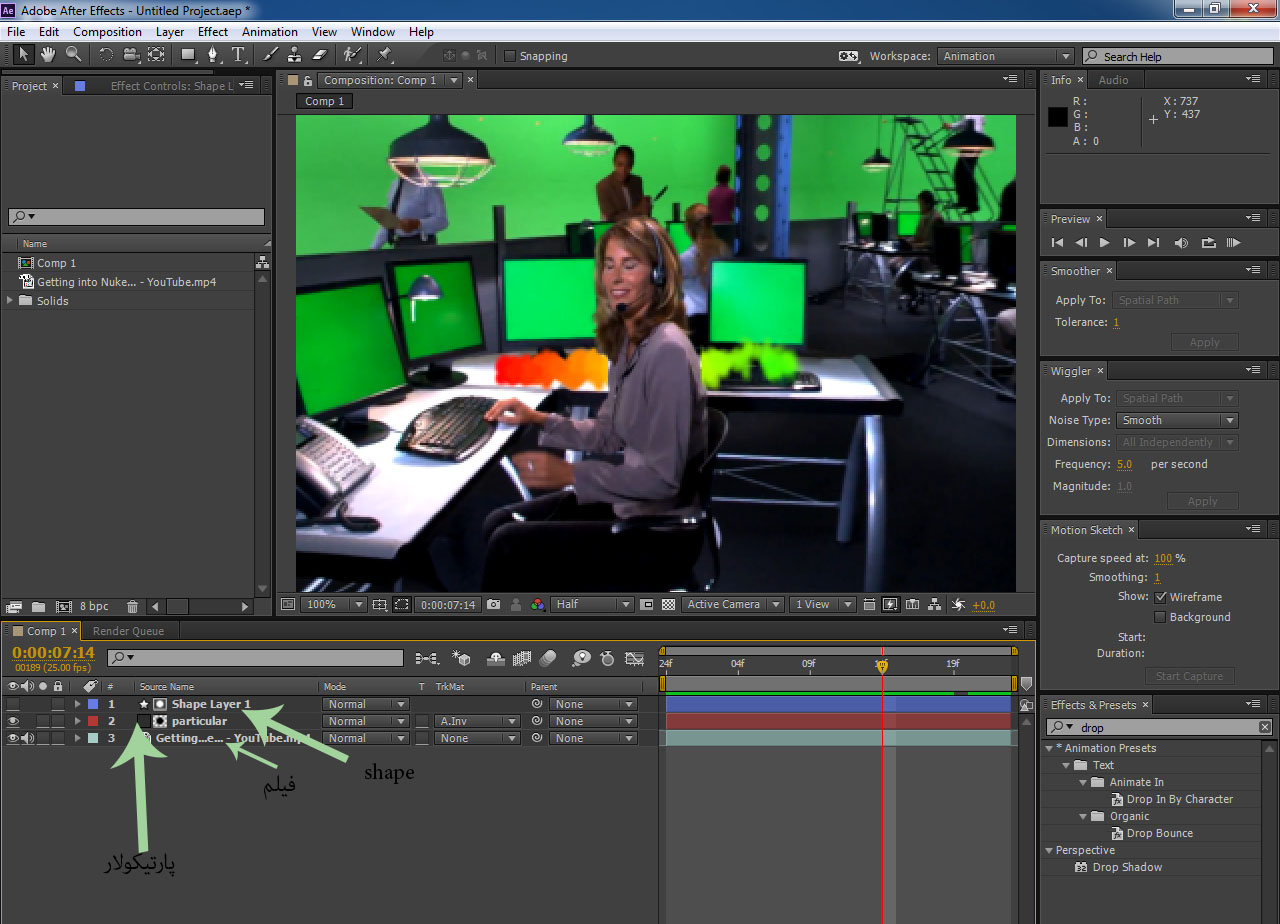Hide the YouTube.mp4 layer via eye icon
This screenshot has width=1280, height=924.
(x=13, y=738)
